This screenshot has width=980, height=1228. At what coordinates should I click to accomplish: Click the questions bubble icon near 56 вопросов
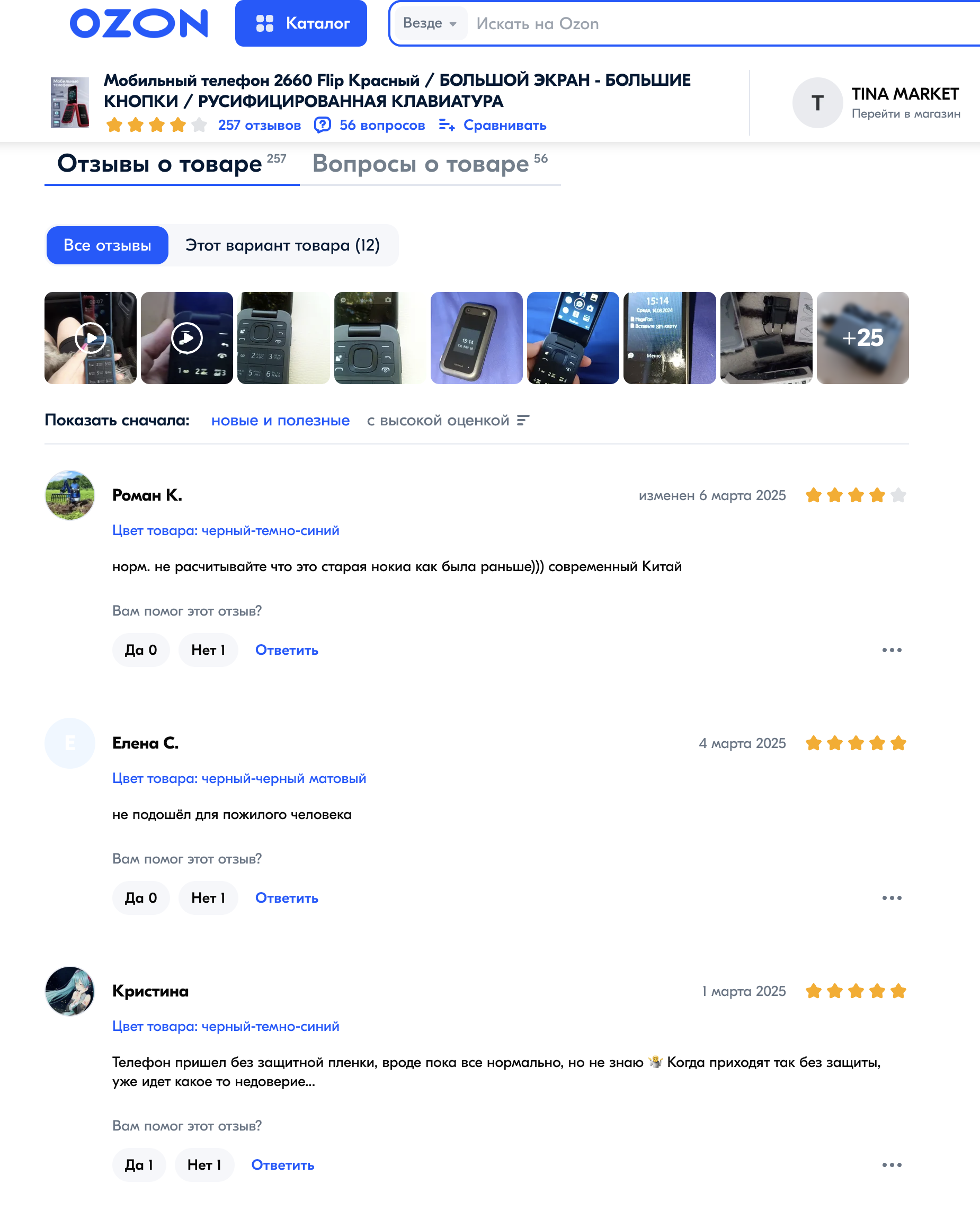[322, 124]
